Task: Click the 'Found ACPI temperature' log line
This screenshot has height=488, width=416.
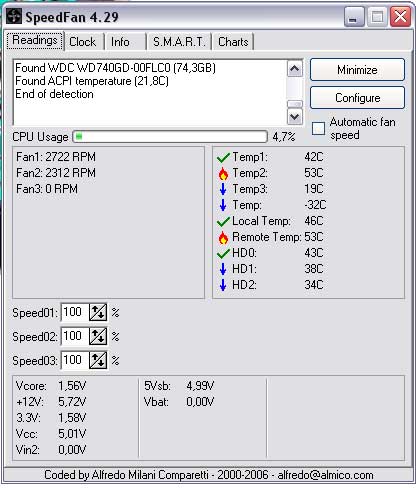Action: (x=92, y=81)
